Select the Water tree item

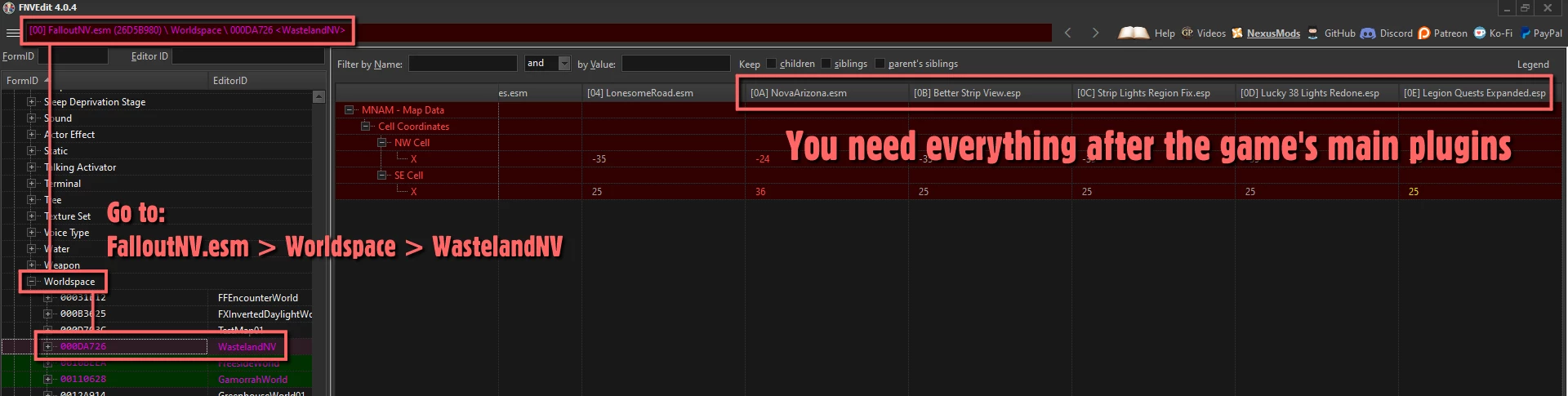(x=56, y=249)
